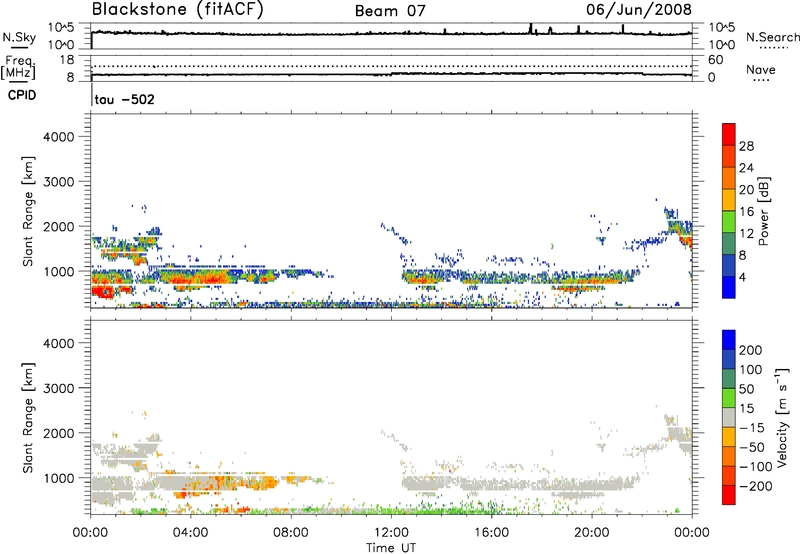The width and height of the screenshot is (800, 554).
Task: Click the blue swatch atop the Velocity colorbar
Action: (729, 340)
